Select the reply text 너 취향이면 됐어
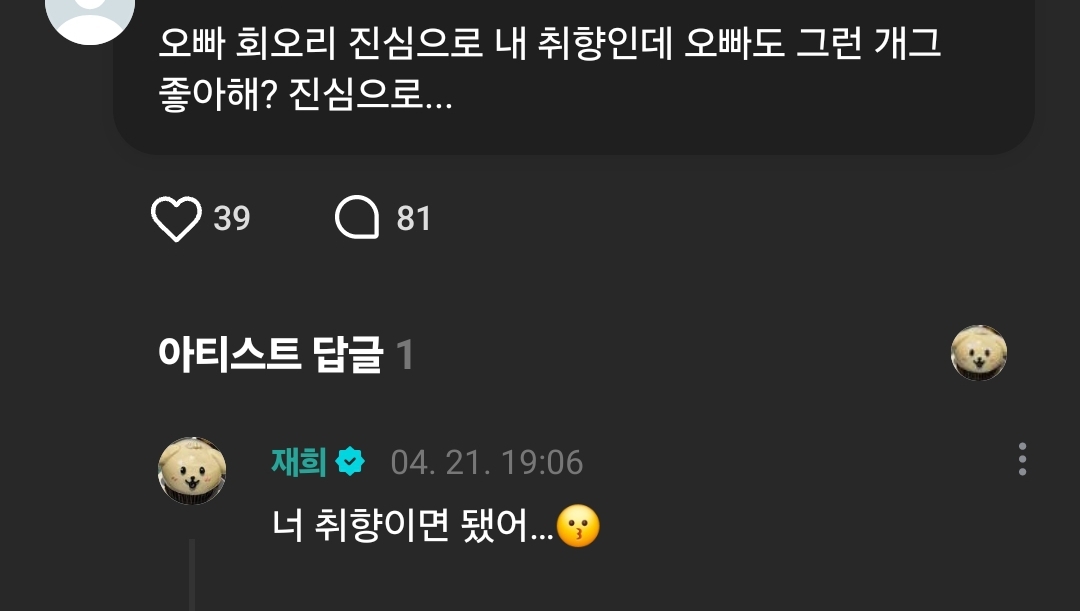 (413, 526)
